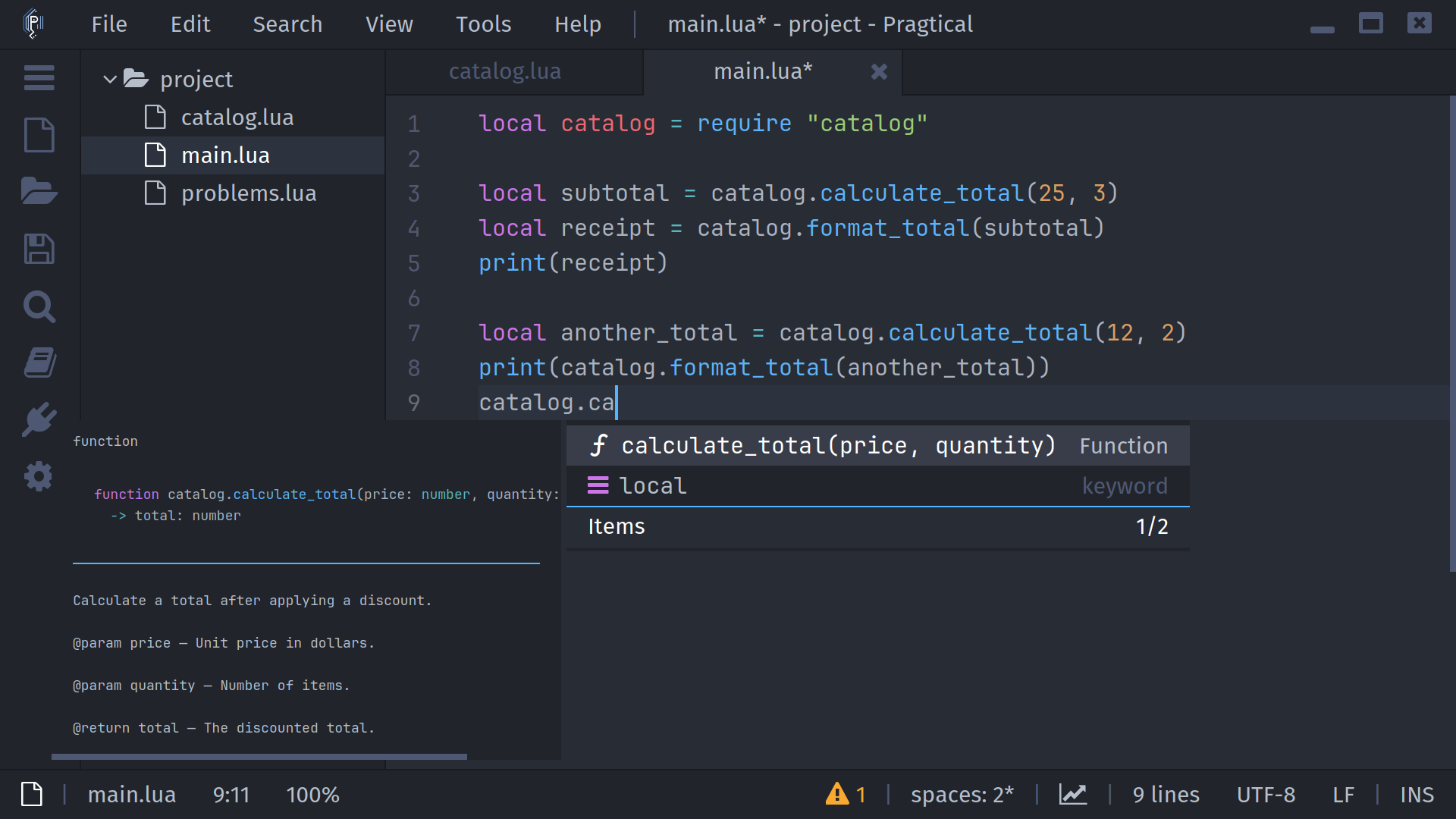Choose the local keyword suggestion

[x=877, y=485]
